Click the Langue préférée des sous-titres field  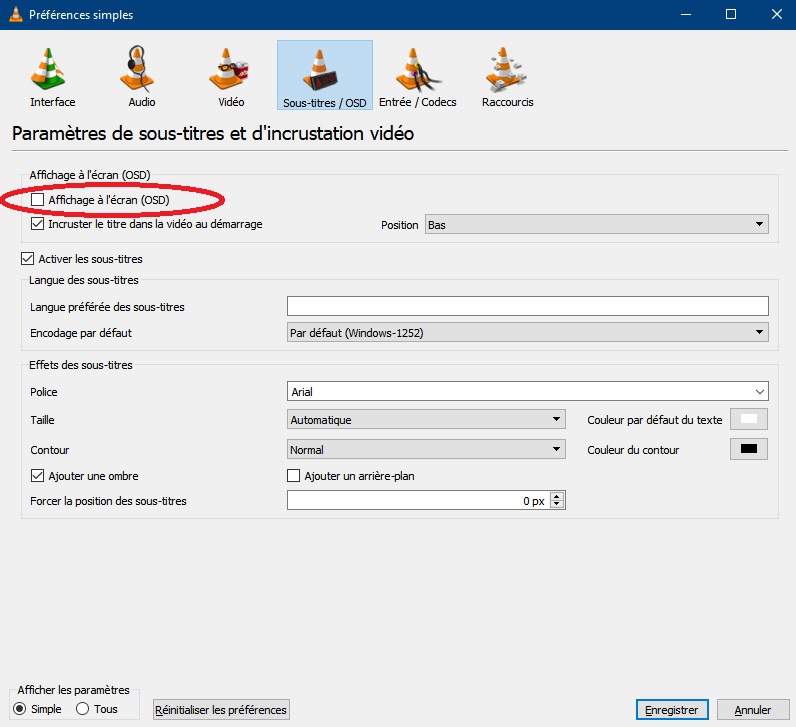(x=527, y=306)
